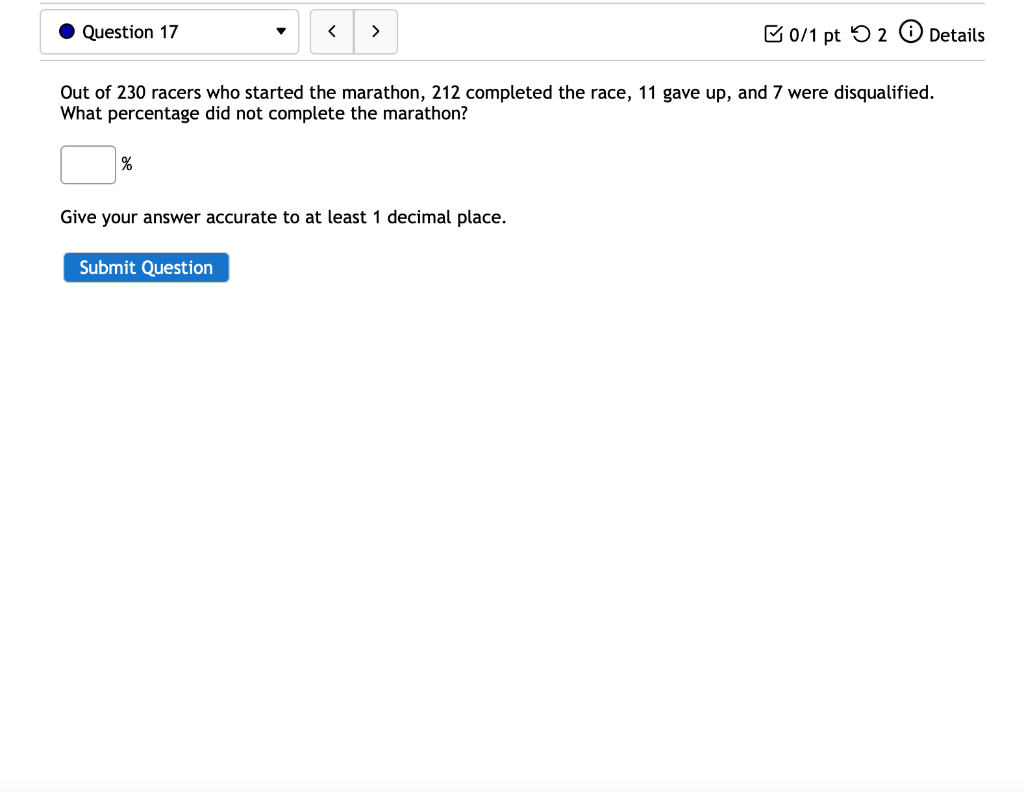
Task: Click the "What percentage" question line
Action: click(264, 114)
